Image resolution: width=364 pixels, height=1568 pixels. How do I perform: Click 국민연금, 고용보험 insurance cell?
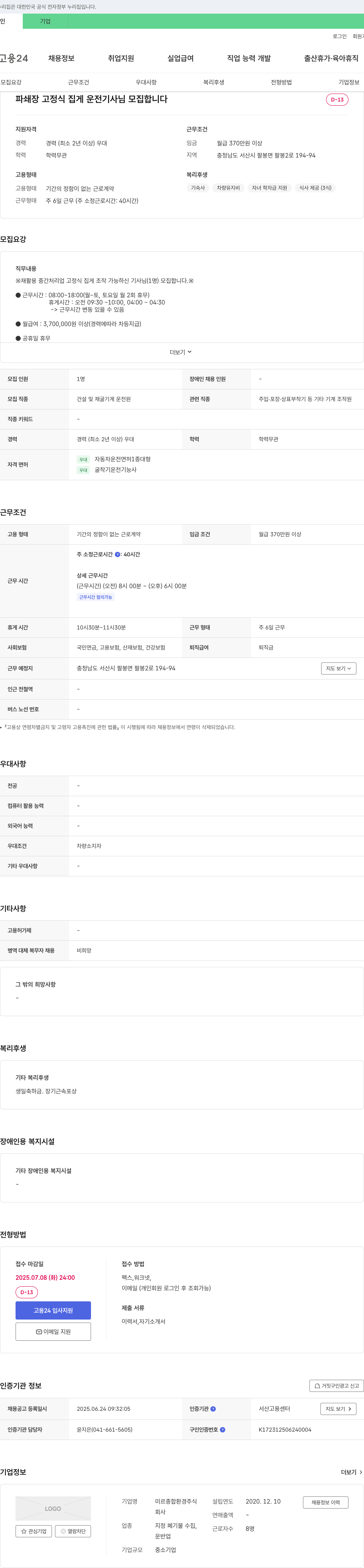click(121, 648)
